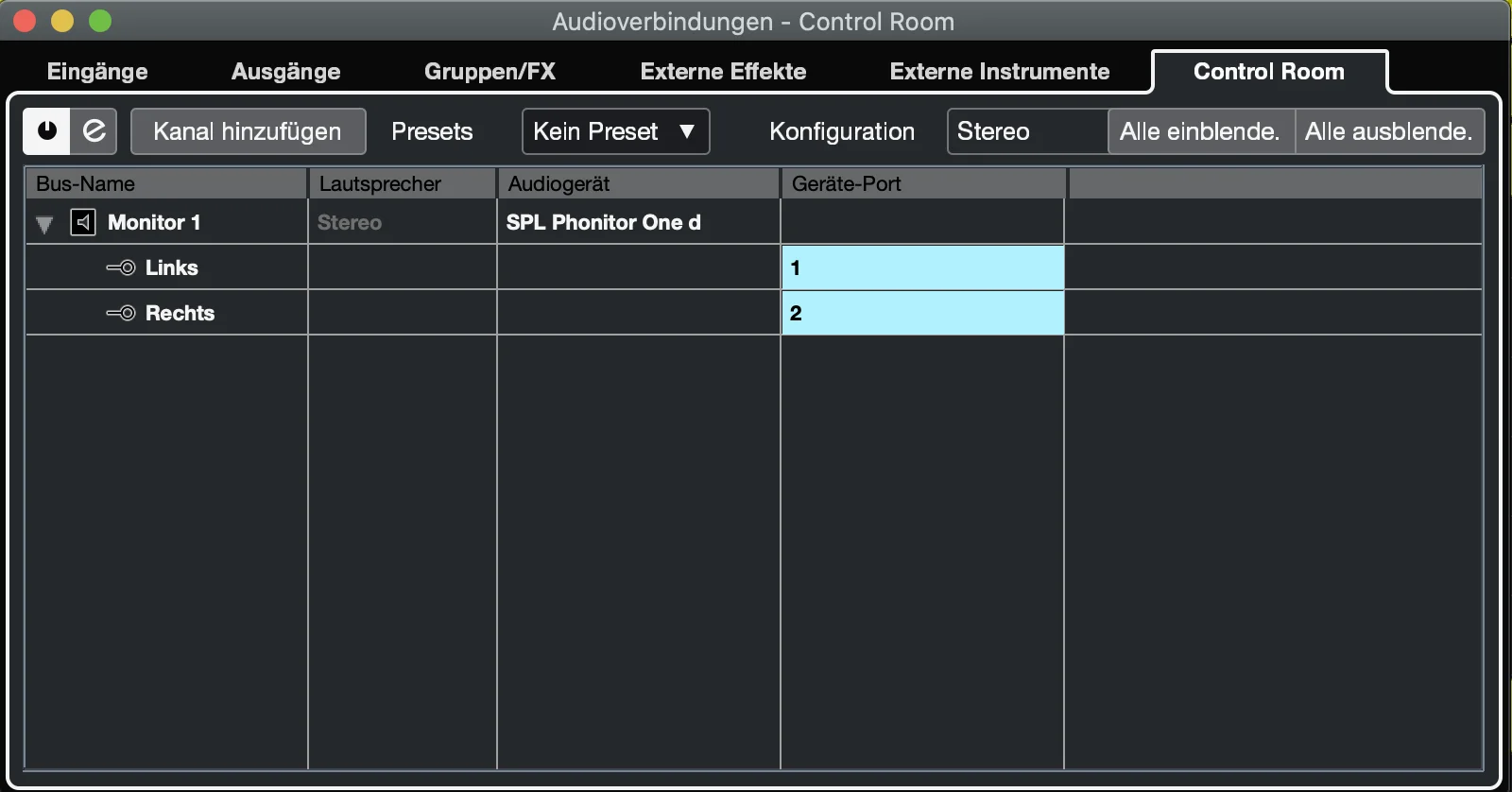Click the Rechts channel connector icon
1512x792 pixels.
(121, 313)
